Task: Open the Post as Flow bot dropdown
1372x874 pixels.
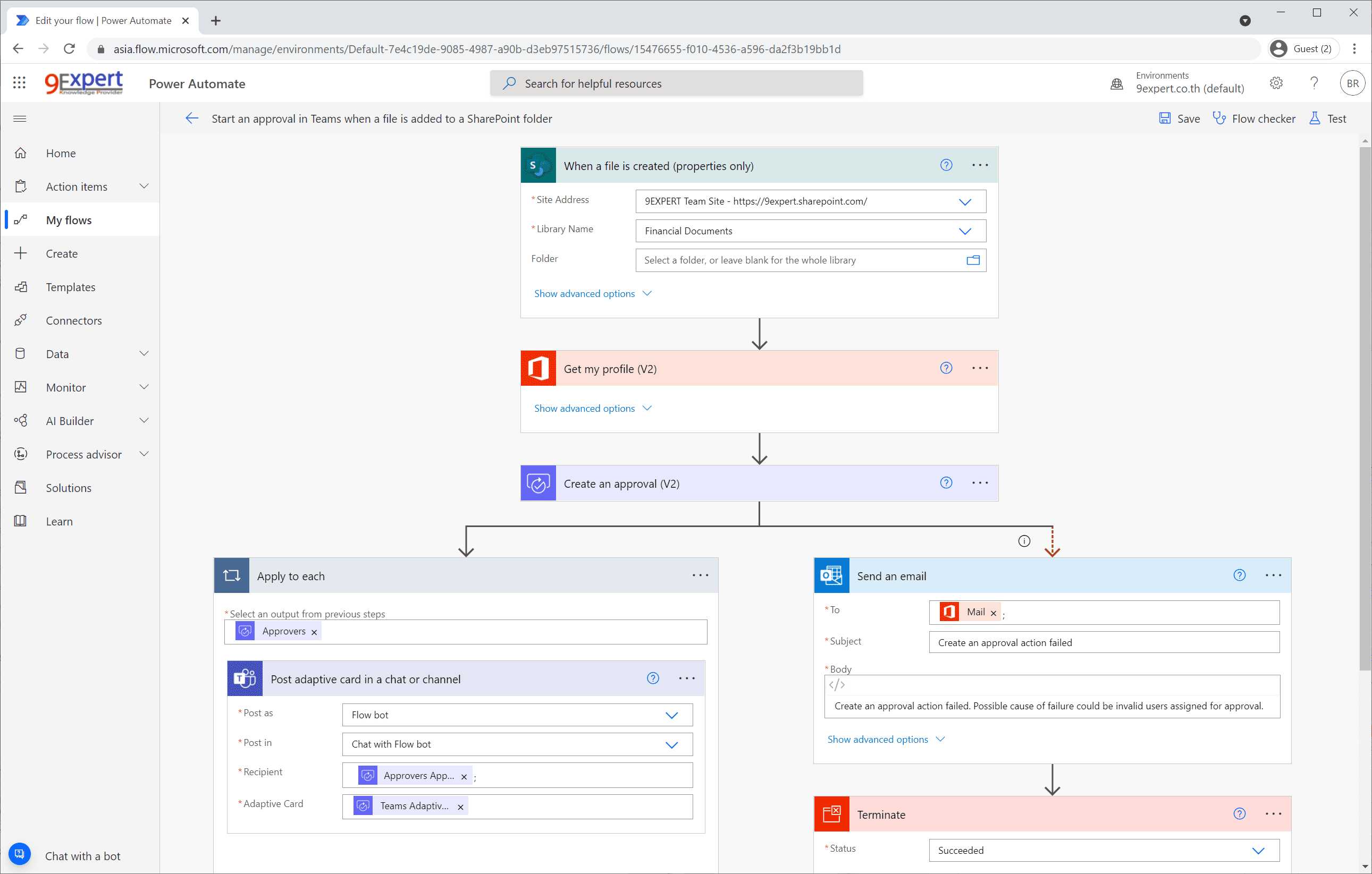Action: click(x=672, y=715)
